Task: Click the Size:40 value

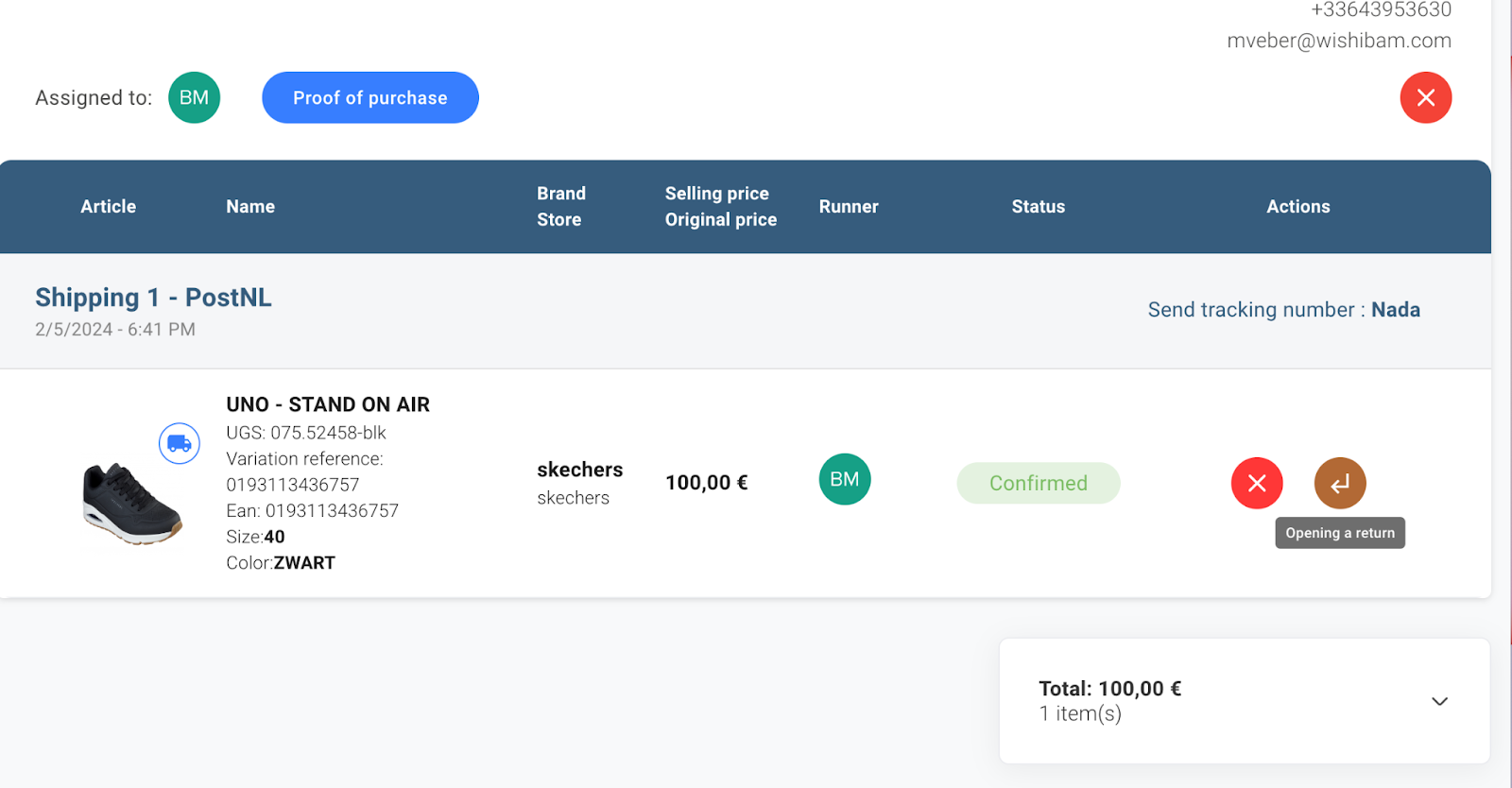Action: [x=255, y=537]
